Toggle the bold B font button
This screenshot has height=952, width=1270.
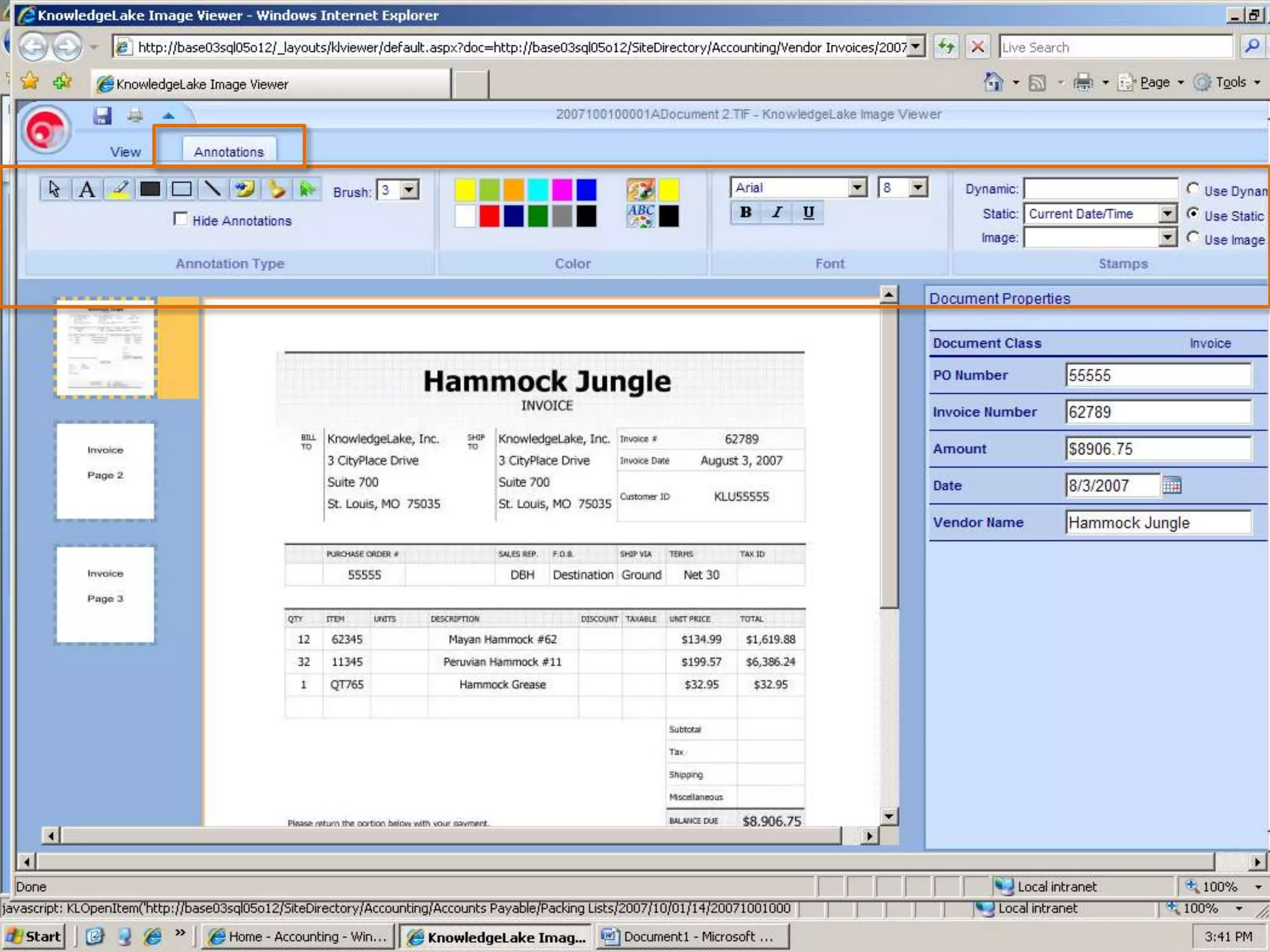pyautogui.click(x=745, y=213)
